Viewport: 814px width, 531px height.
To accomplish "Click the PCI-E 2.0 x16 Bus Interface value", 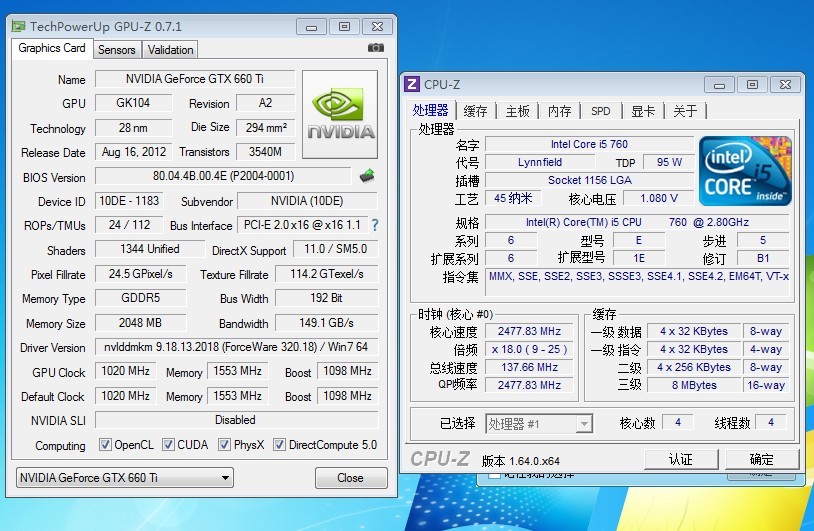I will (302, 225).
